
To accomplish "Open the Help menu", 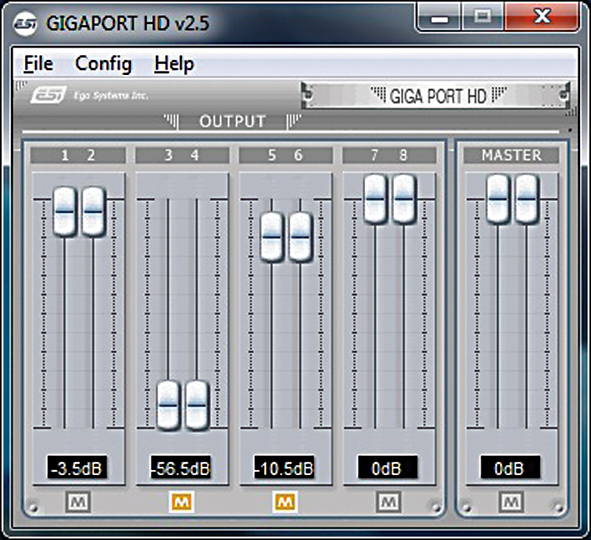I will 174,64.
